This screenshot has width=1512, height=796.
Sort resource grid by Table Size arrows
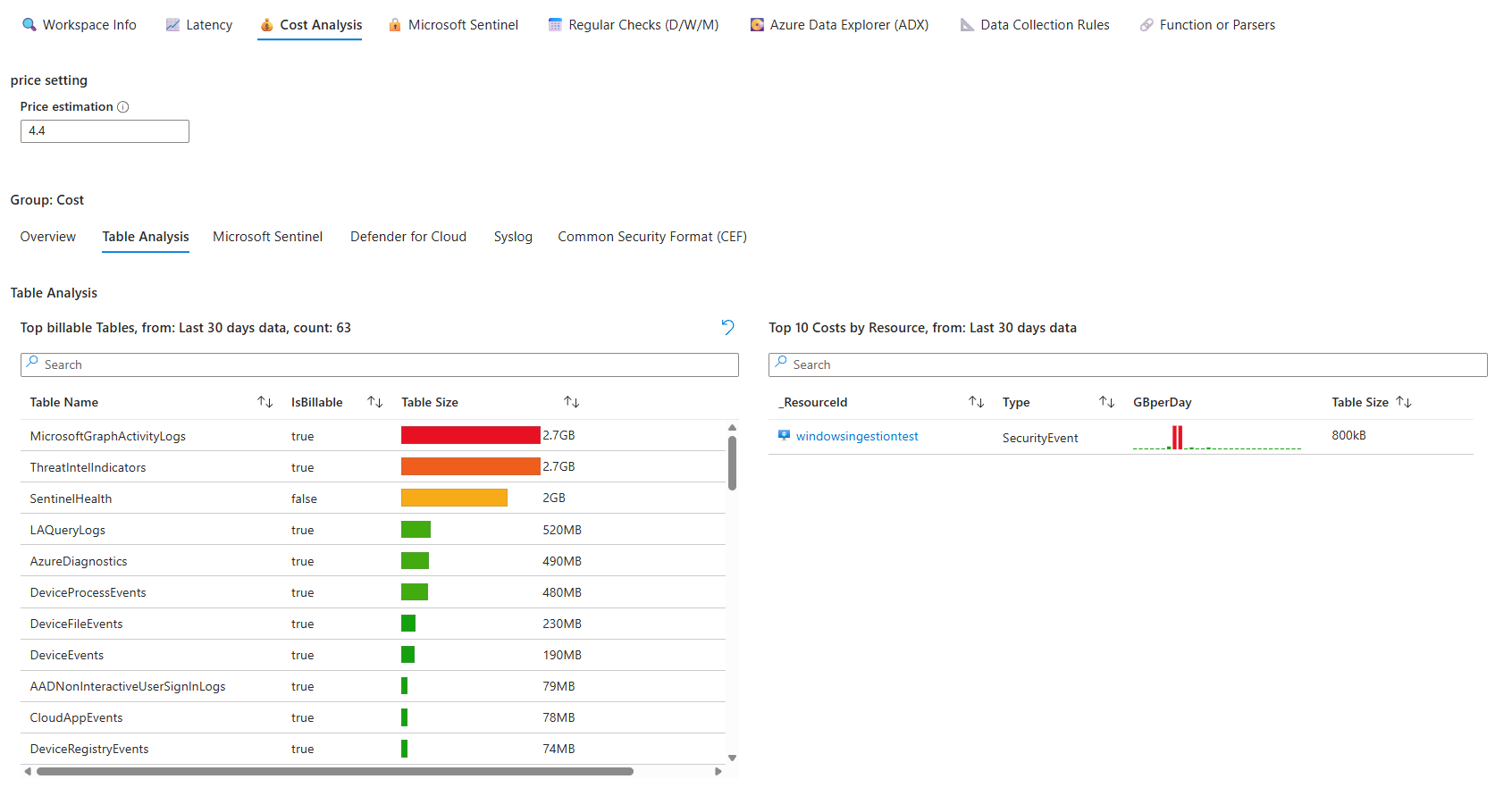pyautogui.click(x=1404, y=403)
